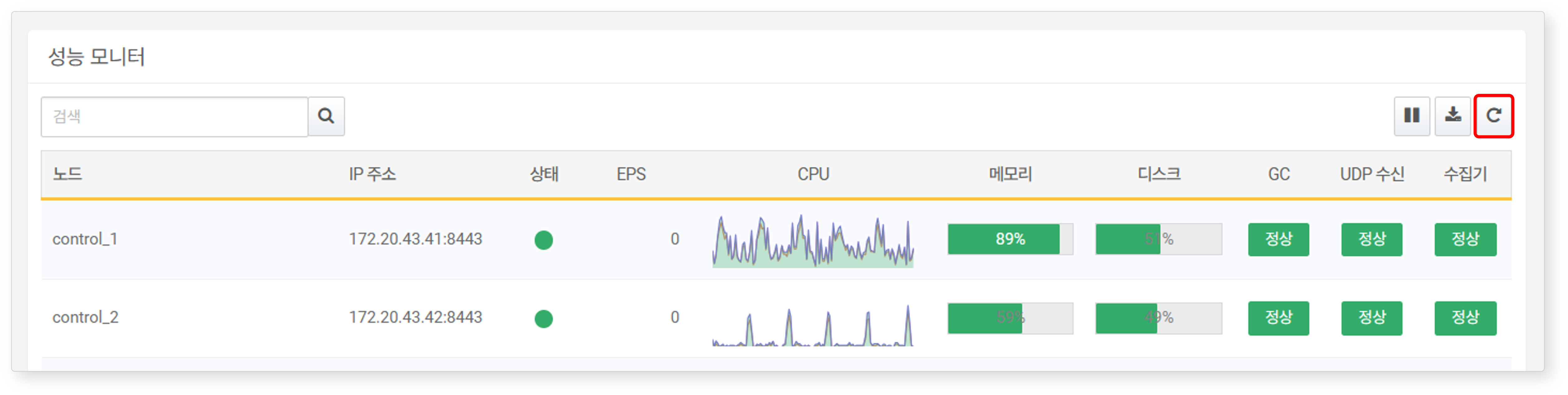Click IP address 172.20.43.42:8443
The height and width of the screenshot is (395, 1568).
[415, 318]
